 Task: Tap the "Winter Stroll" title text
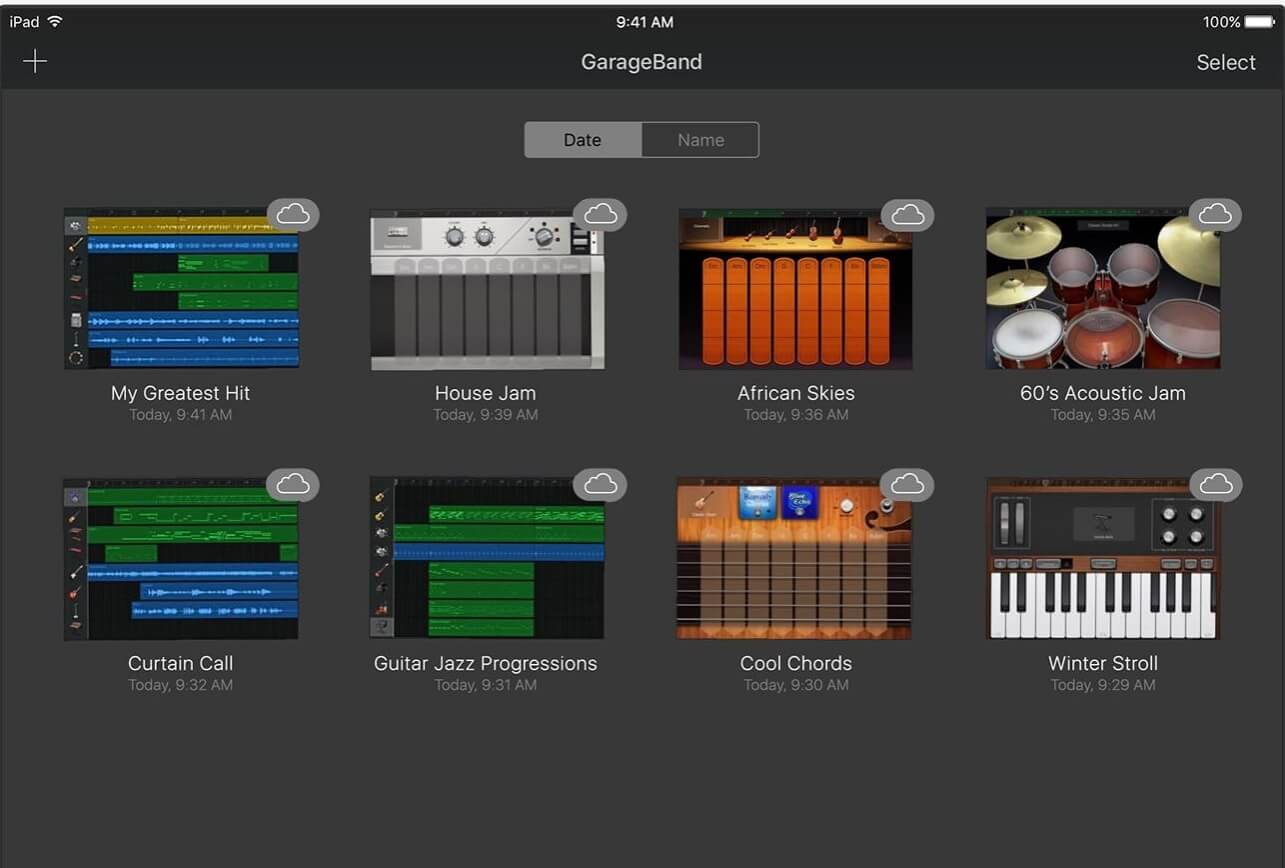(x=1103, y=663)
